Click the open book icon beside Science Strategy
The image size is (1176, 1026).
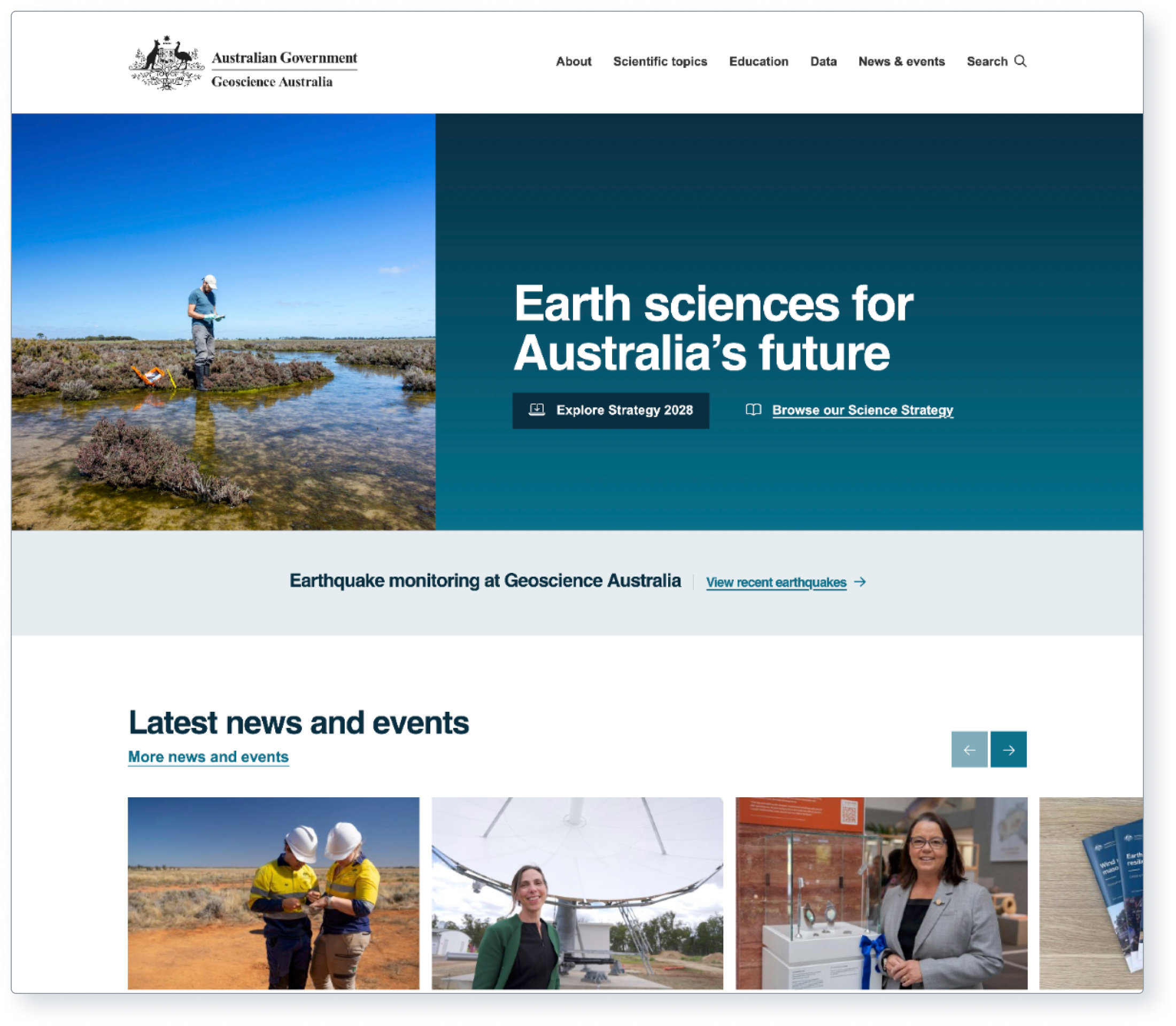pyautogui.click(x=753, y=410)
